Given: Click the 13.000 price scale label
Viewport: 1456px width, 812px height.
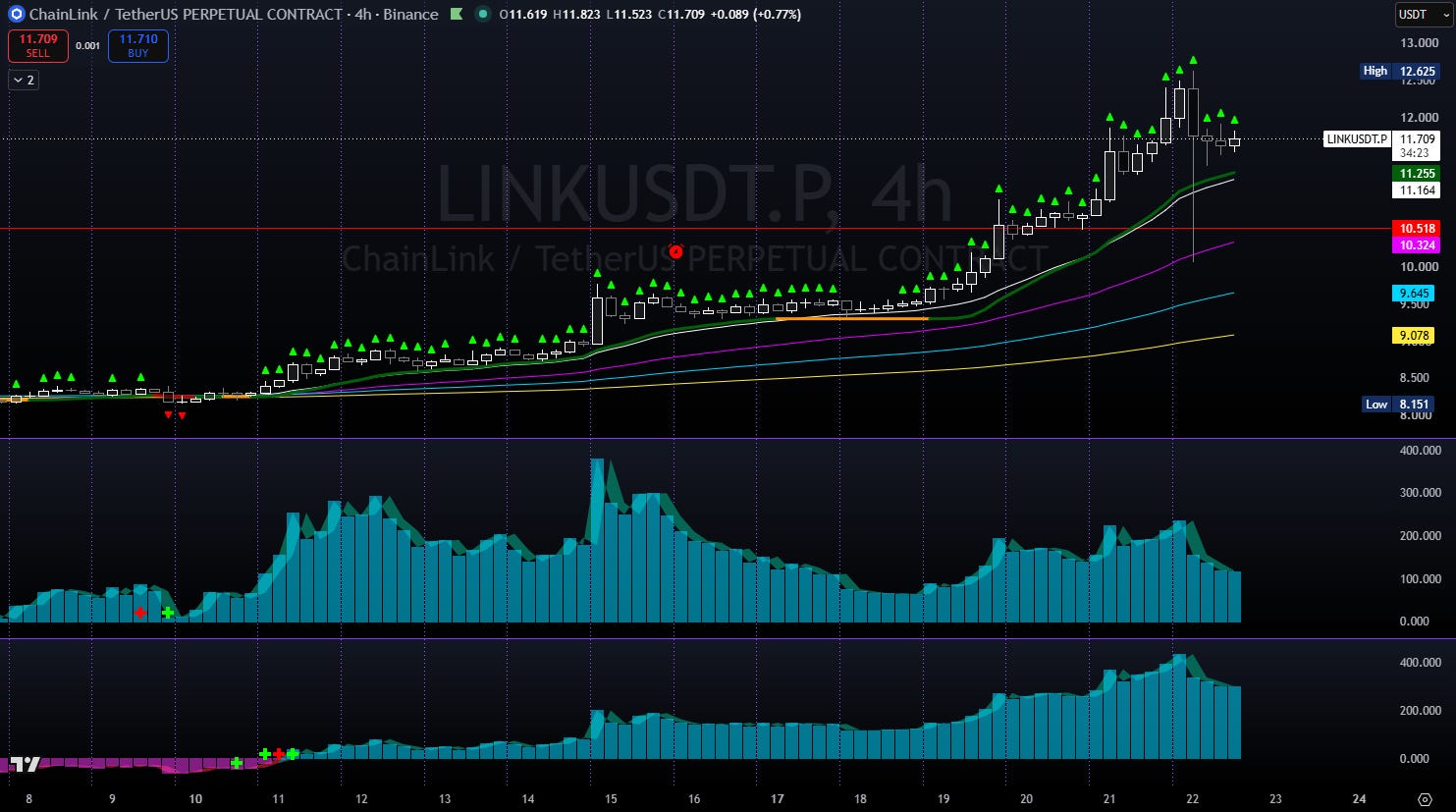Looking at the screenshot, I should point(1420,43).
